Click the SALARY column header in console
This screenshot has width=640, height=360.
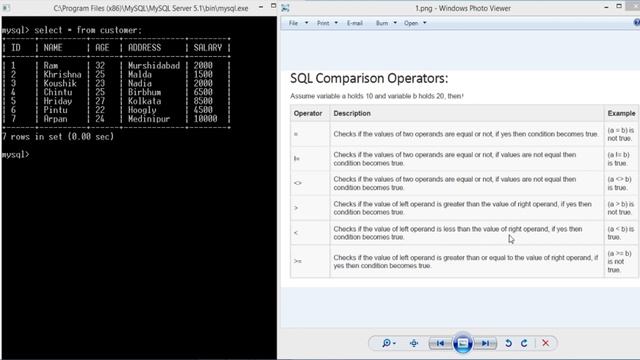point(208,48)
